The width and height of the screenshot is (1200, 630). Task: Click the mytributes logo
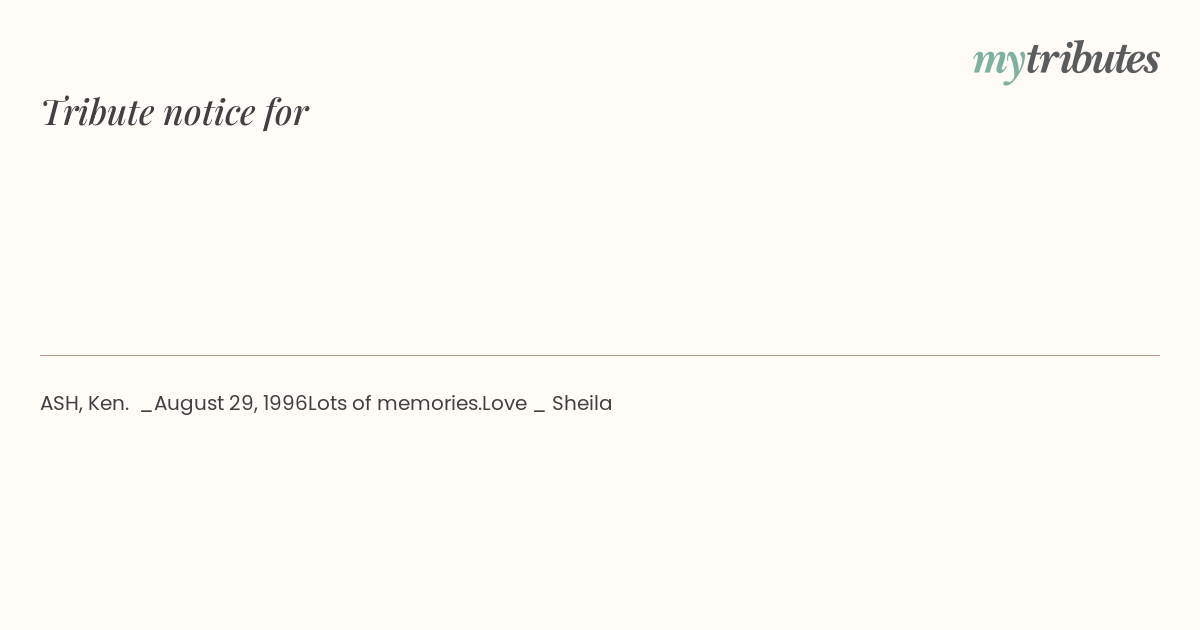tap(1066, 60)
